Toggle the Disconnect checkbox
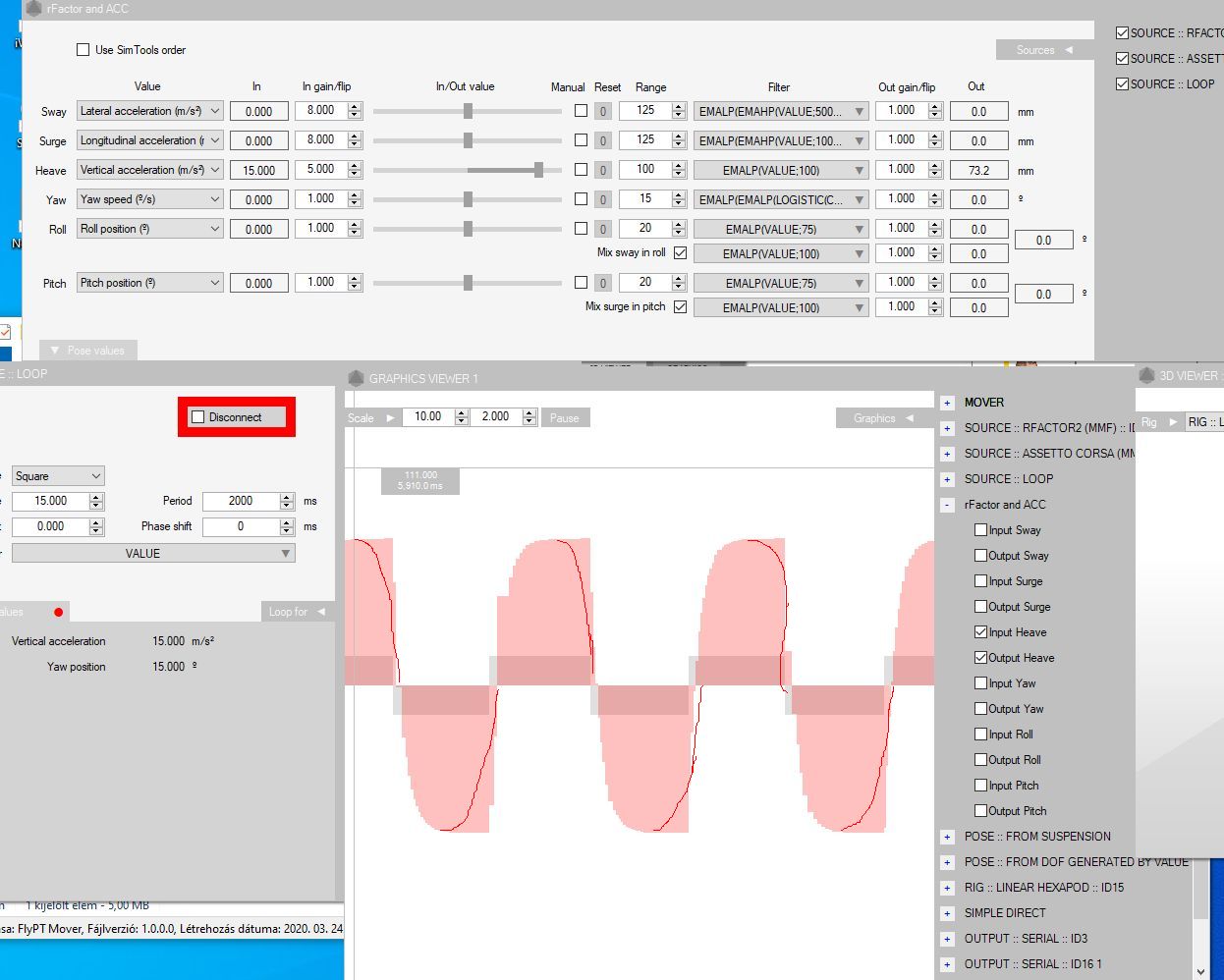This screenshot has height=980, width=1224. click(198, 417)
